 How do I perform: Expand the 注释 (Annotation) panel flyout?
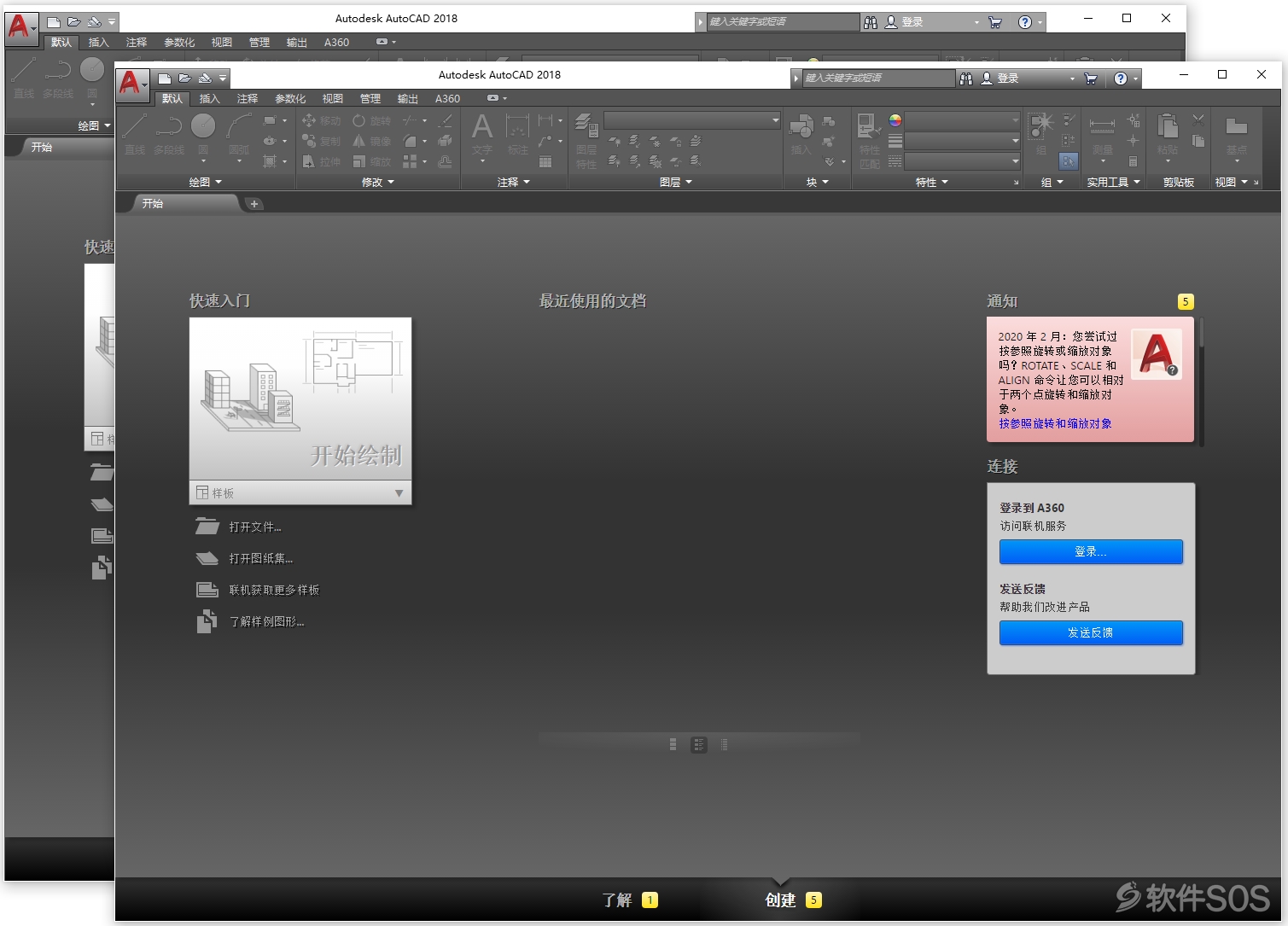(x=514, y=182)
